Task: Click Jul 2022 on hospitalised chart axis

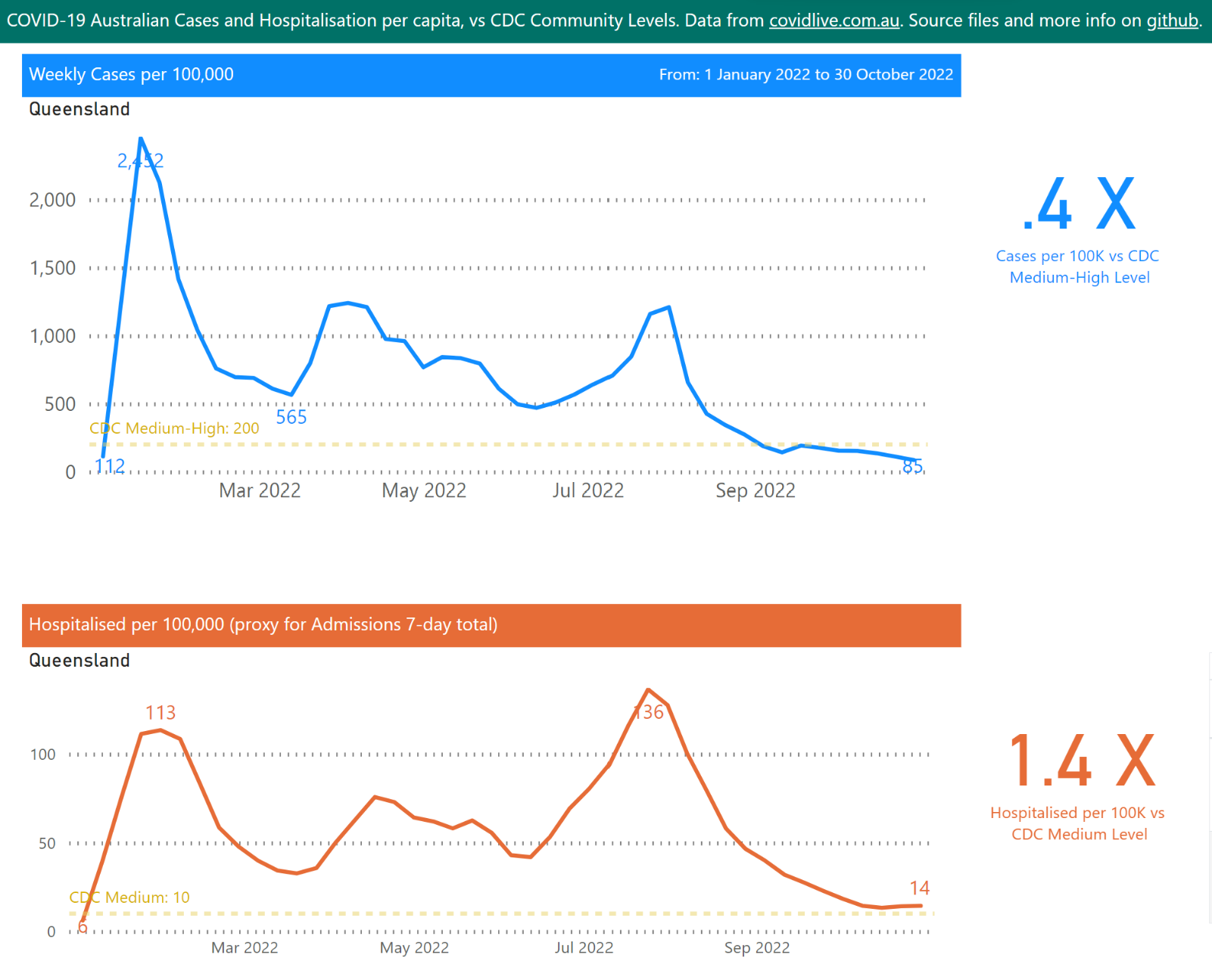Action: (584, 947)
